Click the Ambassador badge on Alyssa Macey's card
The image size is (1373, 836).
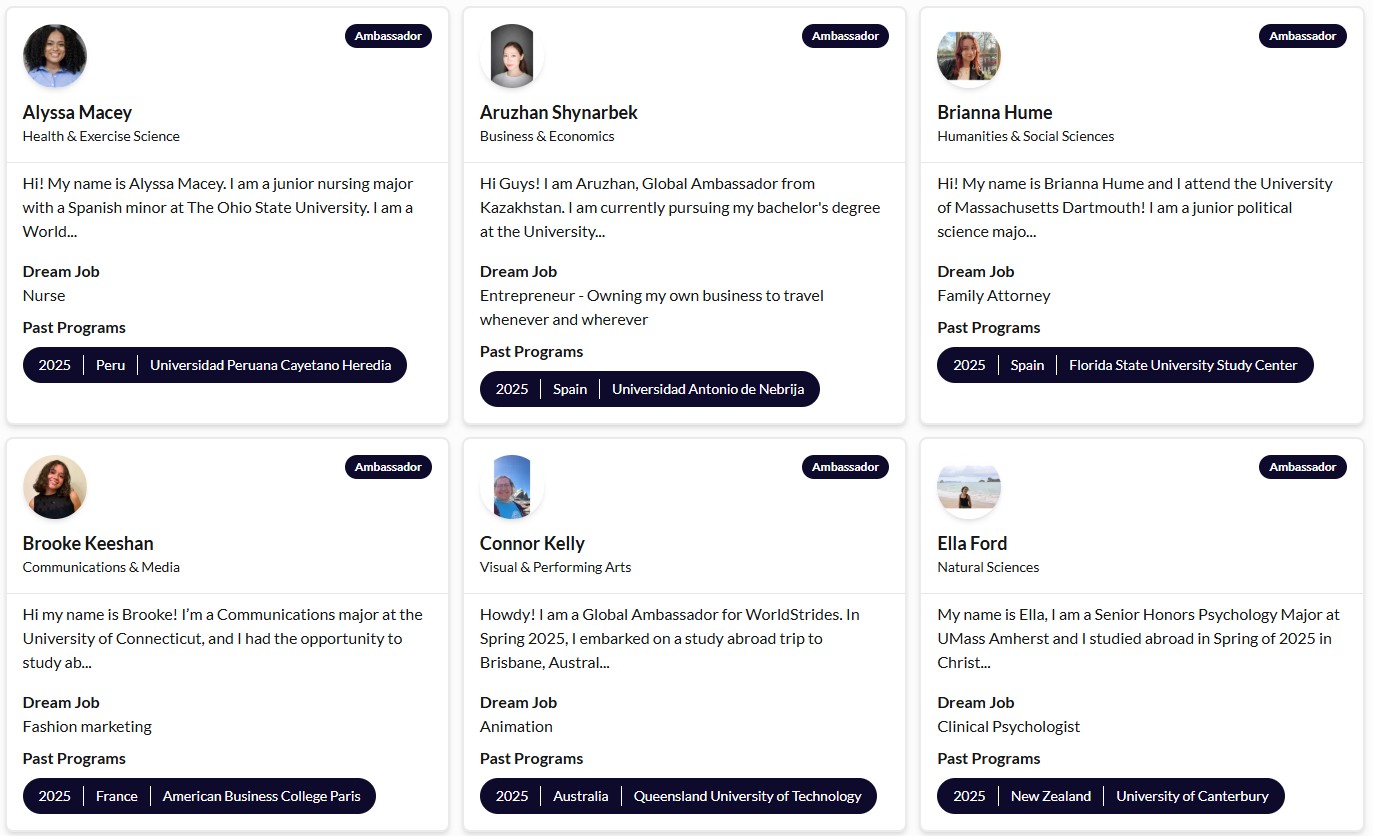388,36
